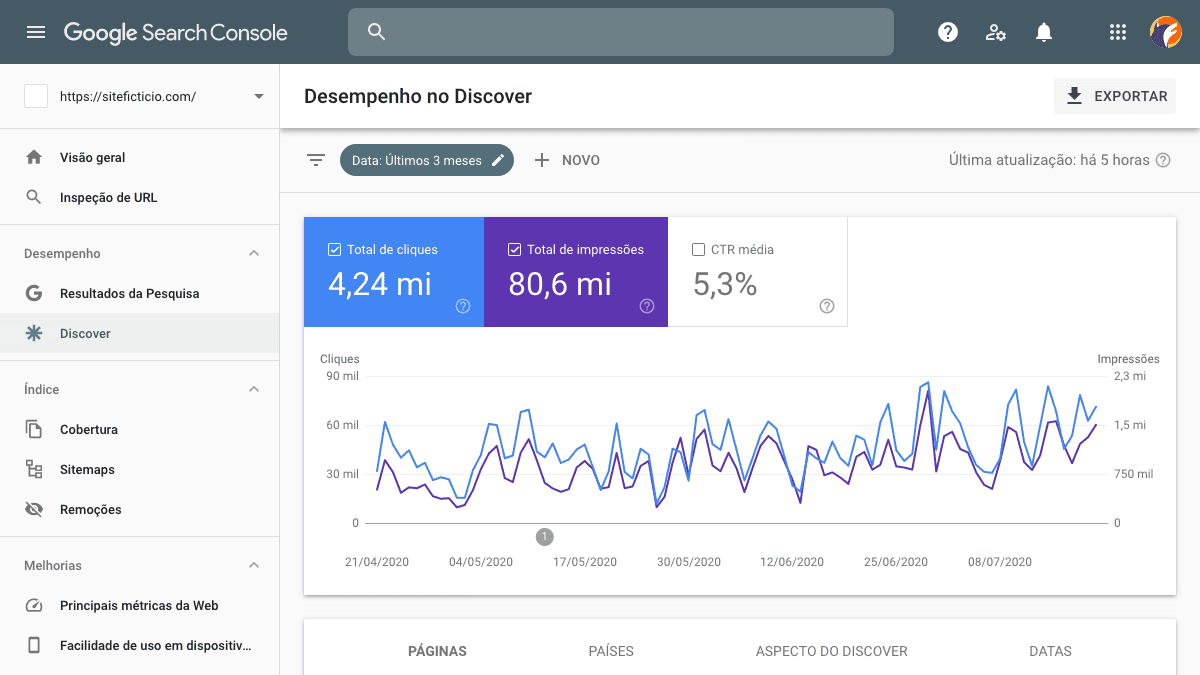Screen dimensions: 1200x675
Task: Click the Total de impressões purple card
Action: tap(576, 272)
